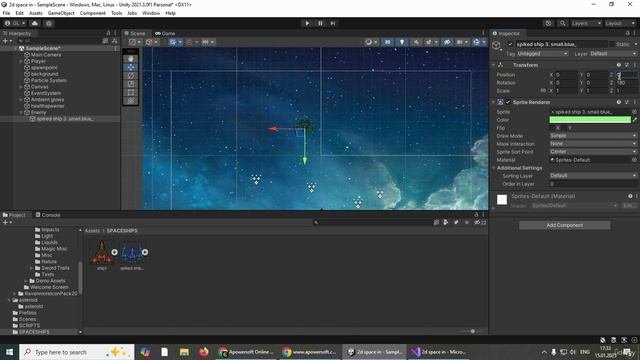Select the Hand view tool in Scene
Image resolution: width=640 pixels, height=360 pixels.
pos(131,59)
